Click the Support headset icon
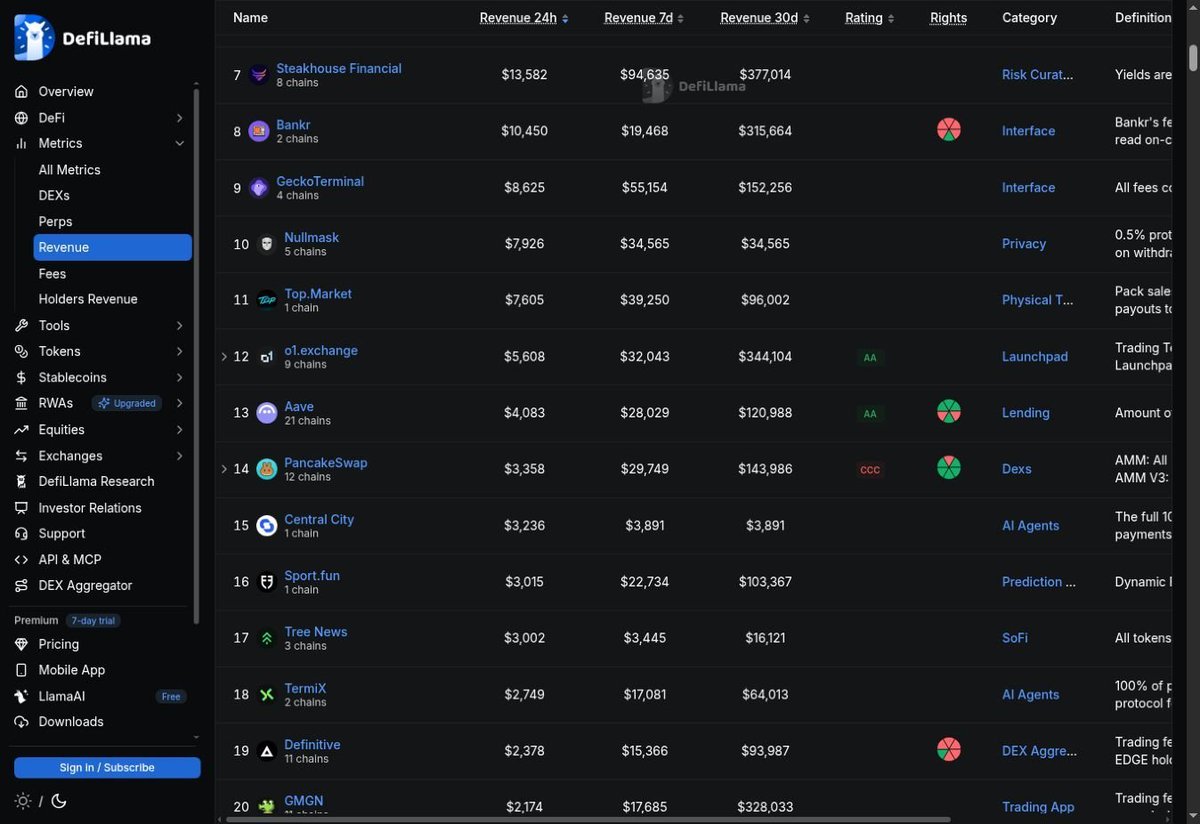Image resolution: width=1200 pixels, height=824 pixels. (x=21, y=533)
